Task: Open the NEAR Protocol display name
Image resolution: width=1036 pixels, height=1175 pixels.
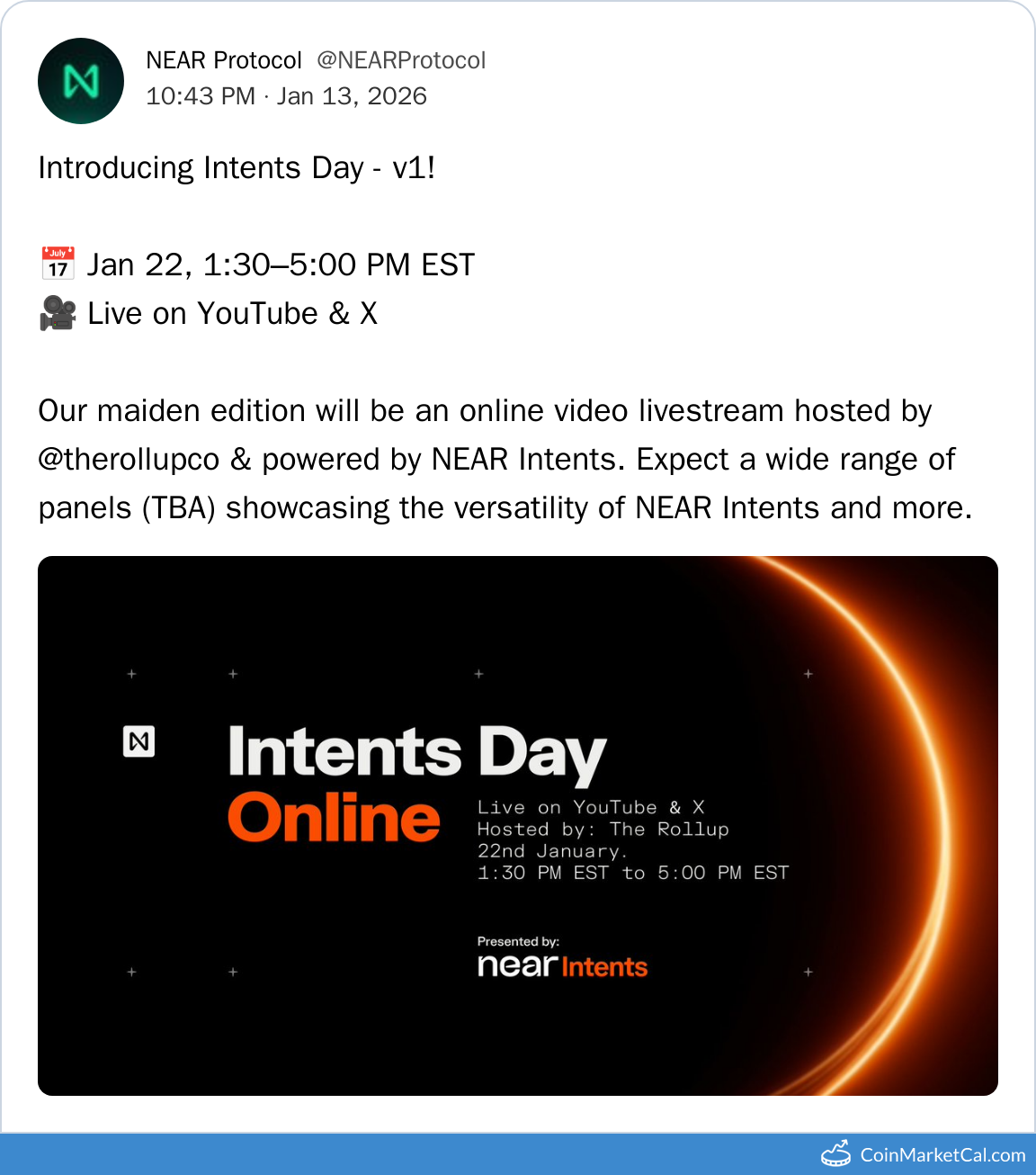Action: [224, 60]
